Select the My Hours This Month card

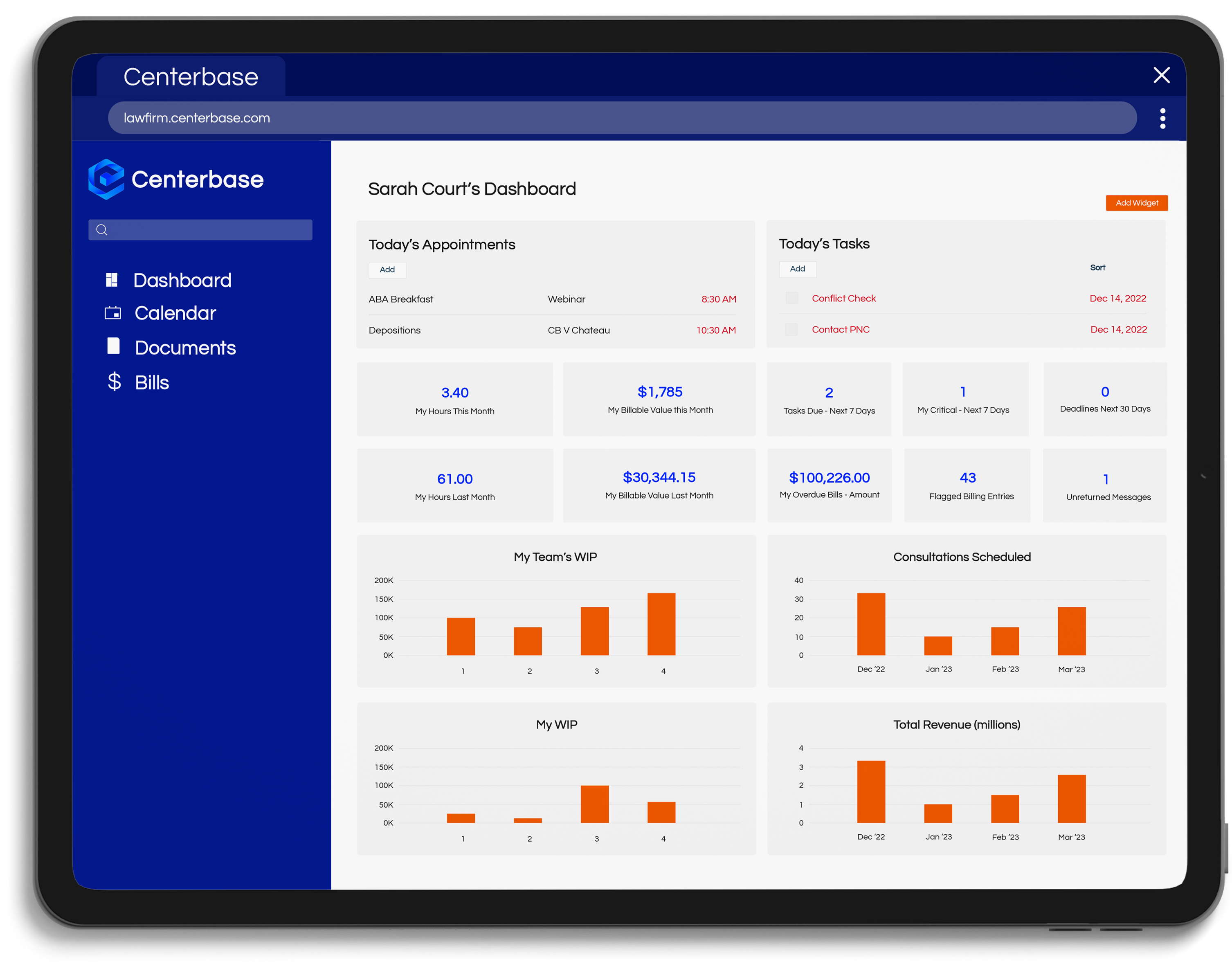pyautogui.click(x=454, y=400)
